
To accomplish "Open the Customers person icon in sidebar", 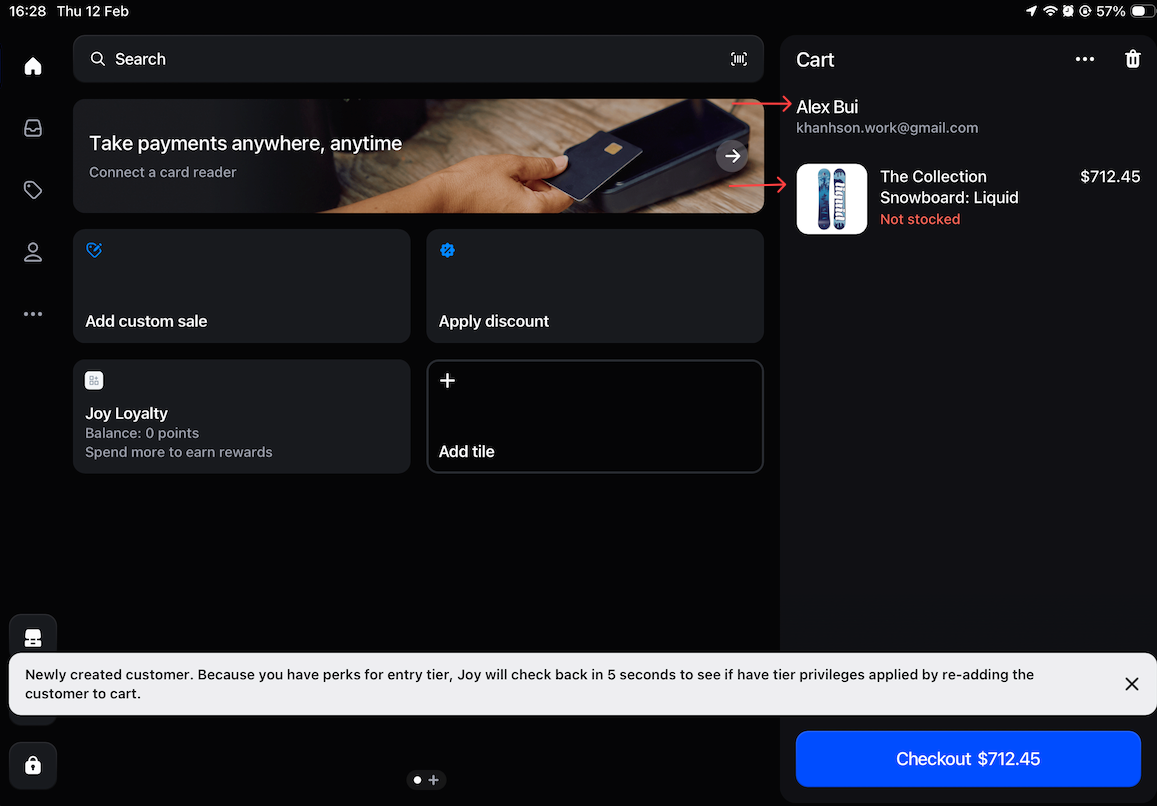I will click(x=33, y=252).
